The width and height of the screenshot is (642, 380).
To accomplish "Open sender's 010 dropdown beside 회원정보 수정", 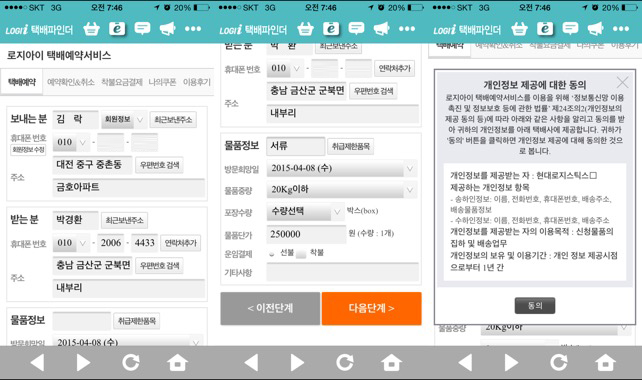I will point(71,142).
